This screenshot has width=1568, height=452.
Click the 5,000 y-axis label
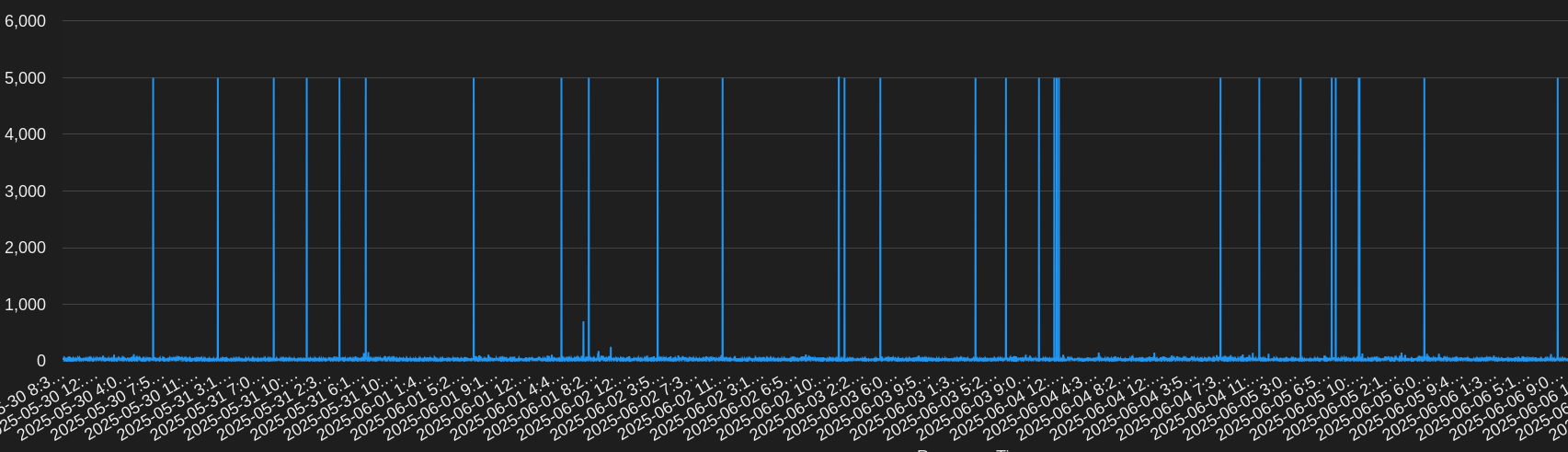tap(26, 78)
